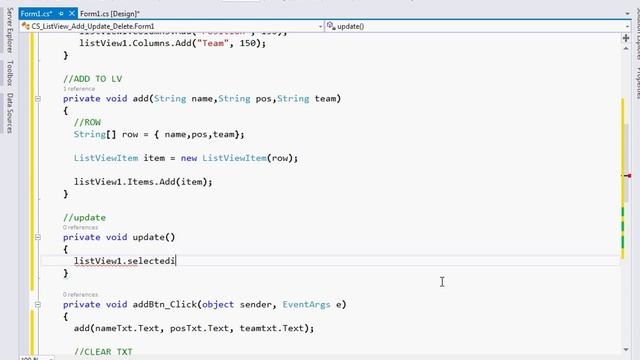Click the ListViewItem type name
Viewport: 640px width, 360px height.
coord(106,158)
